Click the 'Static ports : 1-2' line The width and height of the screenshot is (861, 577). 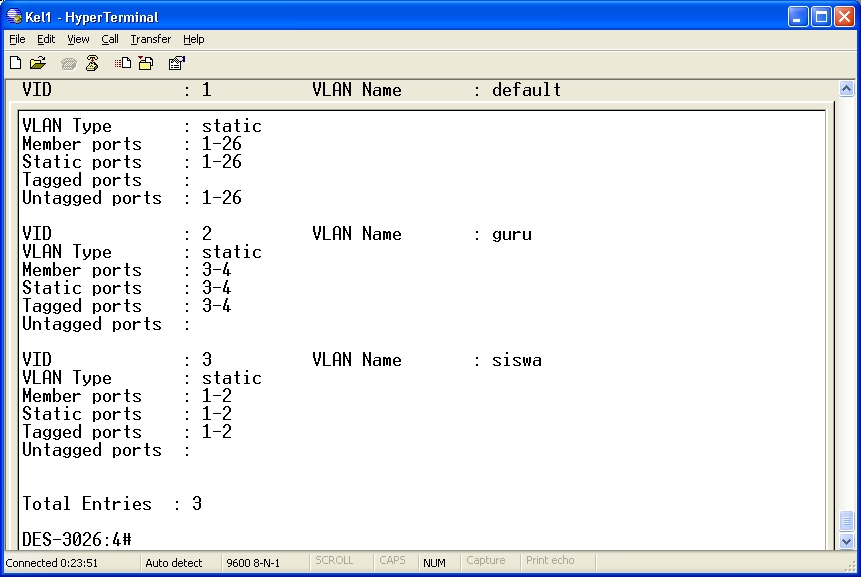126,414
